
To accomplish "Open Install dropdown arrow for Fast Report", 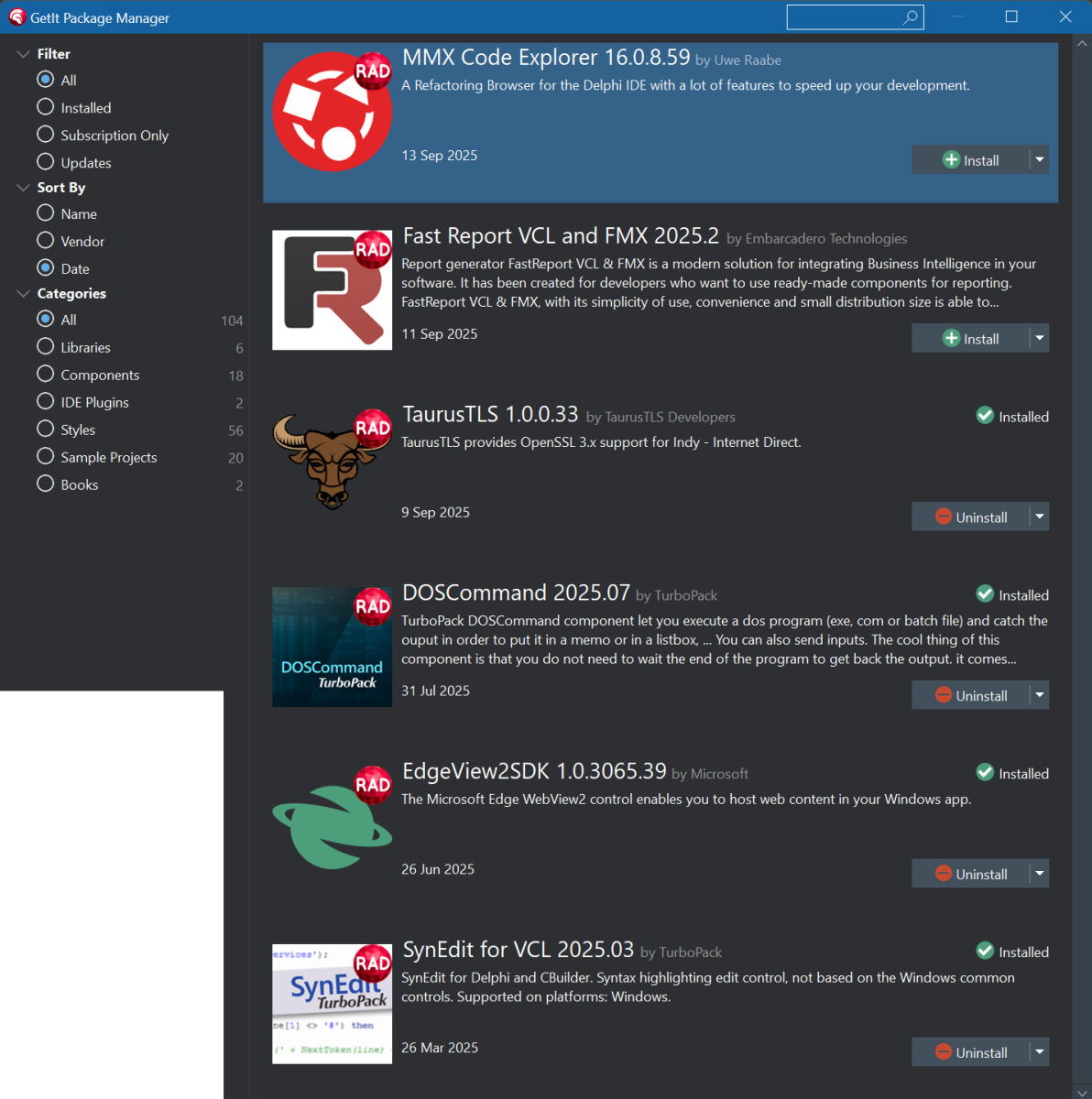I will click(x=1039, y=338).
